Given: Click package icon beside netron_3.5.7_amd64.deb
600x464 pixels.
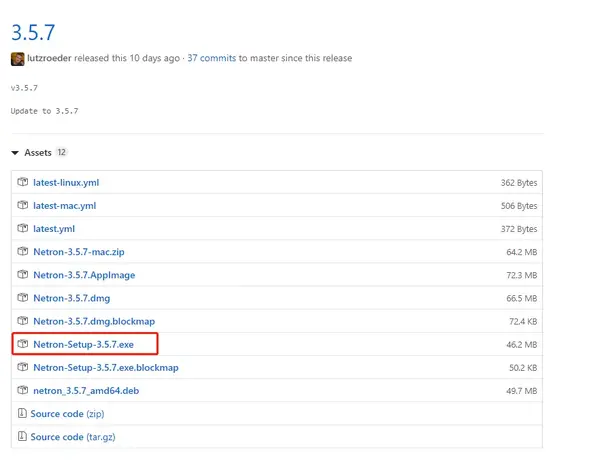Looking at the screenshot, I should pos(23,391).
